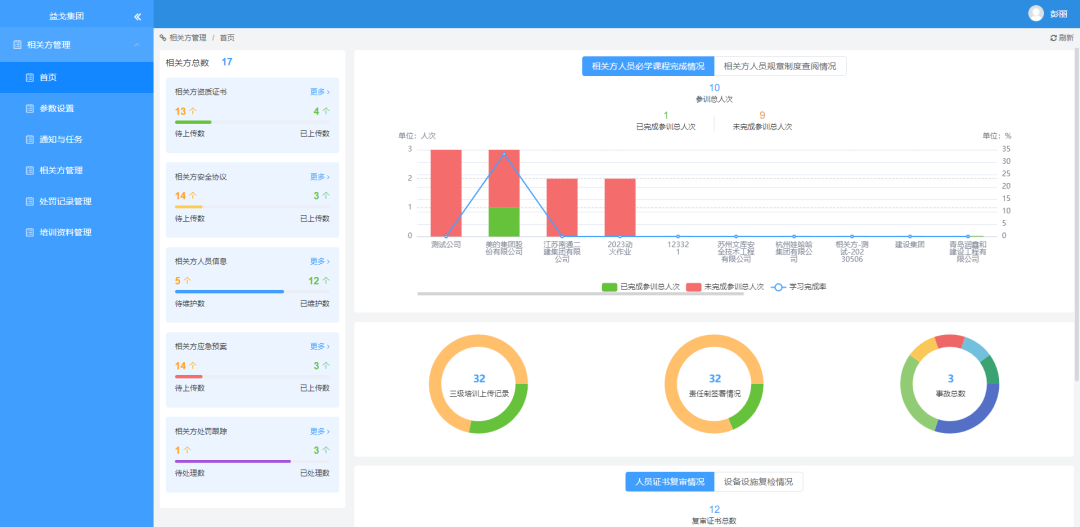Open the user avatar for 彭丽
Viewport: 1080px width, 527px height.
[1035, 13]
